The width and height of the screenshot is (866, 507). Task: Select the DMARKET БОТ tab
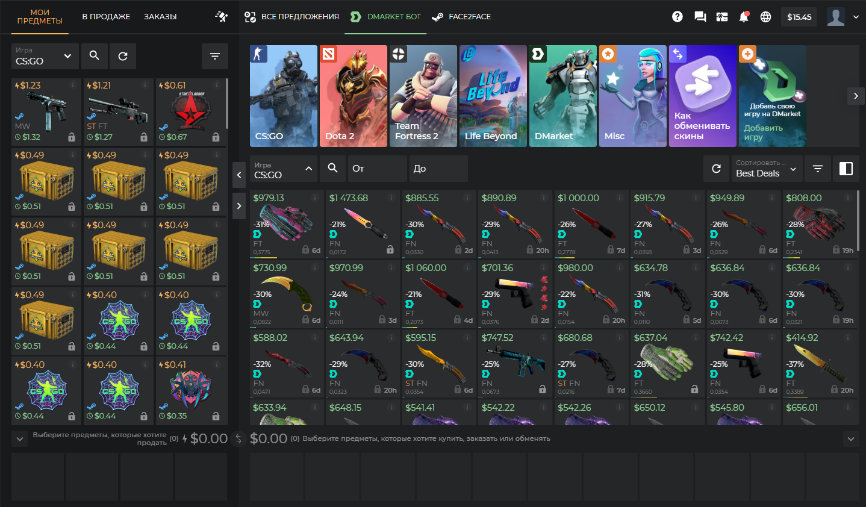point(386,17)
